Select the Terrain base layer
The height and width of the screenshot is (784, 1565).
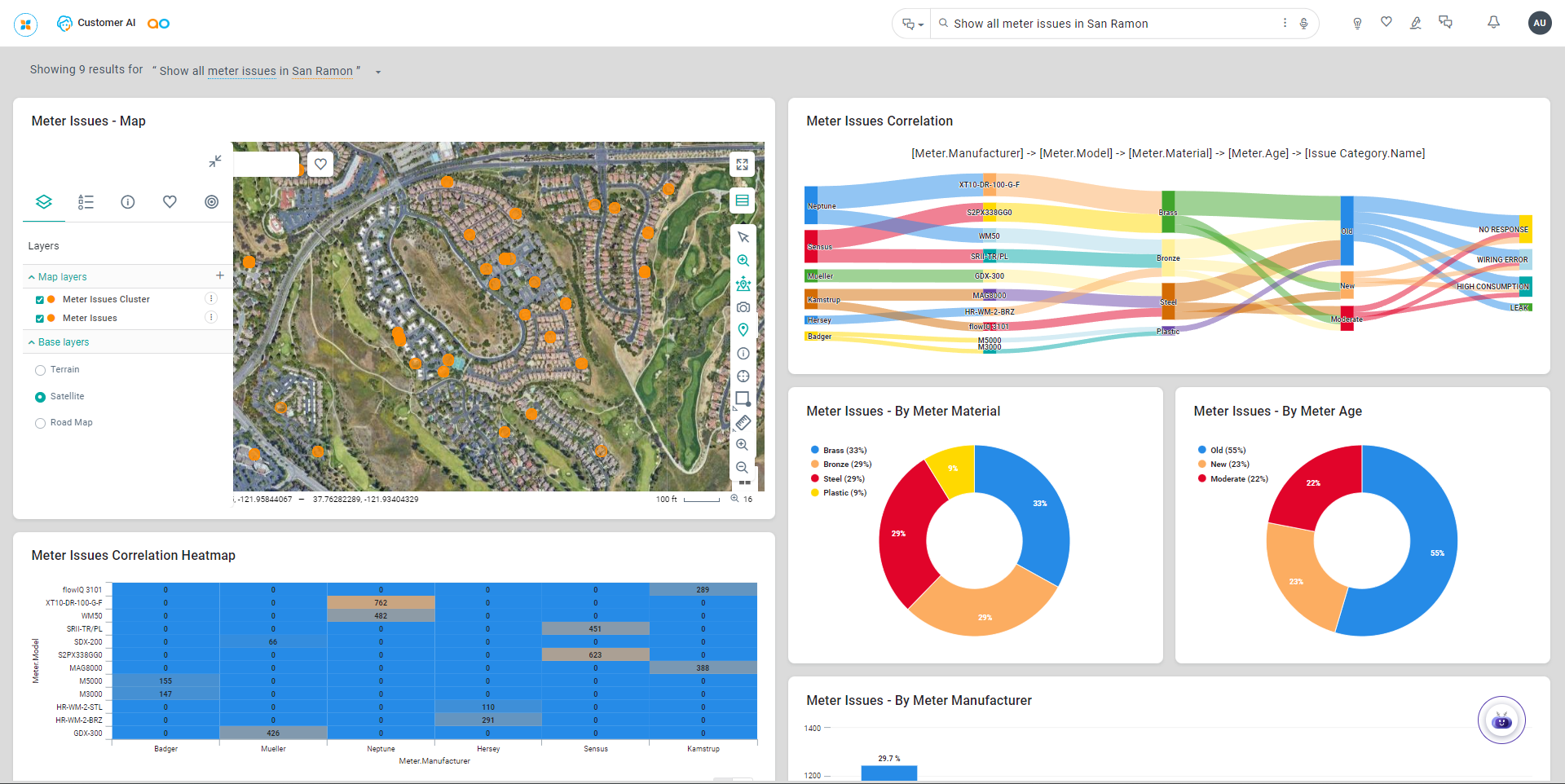point(41,370)
